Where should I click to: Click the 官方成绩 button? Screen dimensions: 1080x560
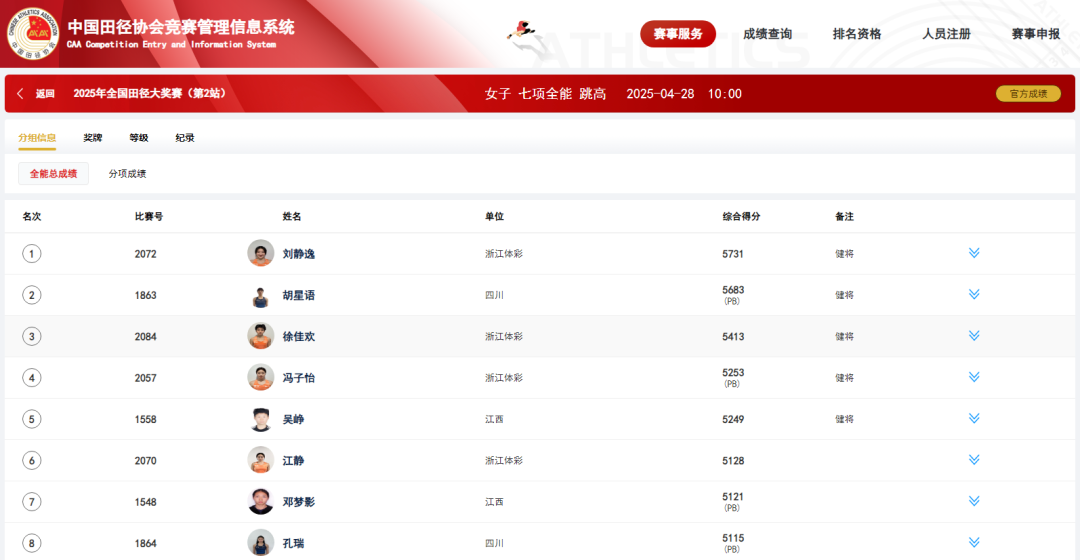click(x=1028, y=94)
